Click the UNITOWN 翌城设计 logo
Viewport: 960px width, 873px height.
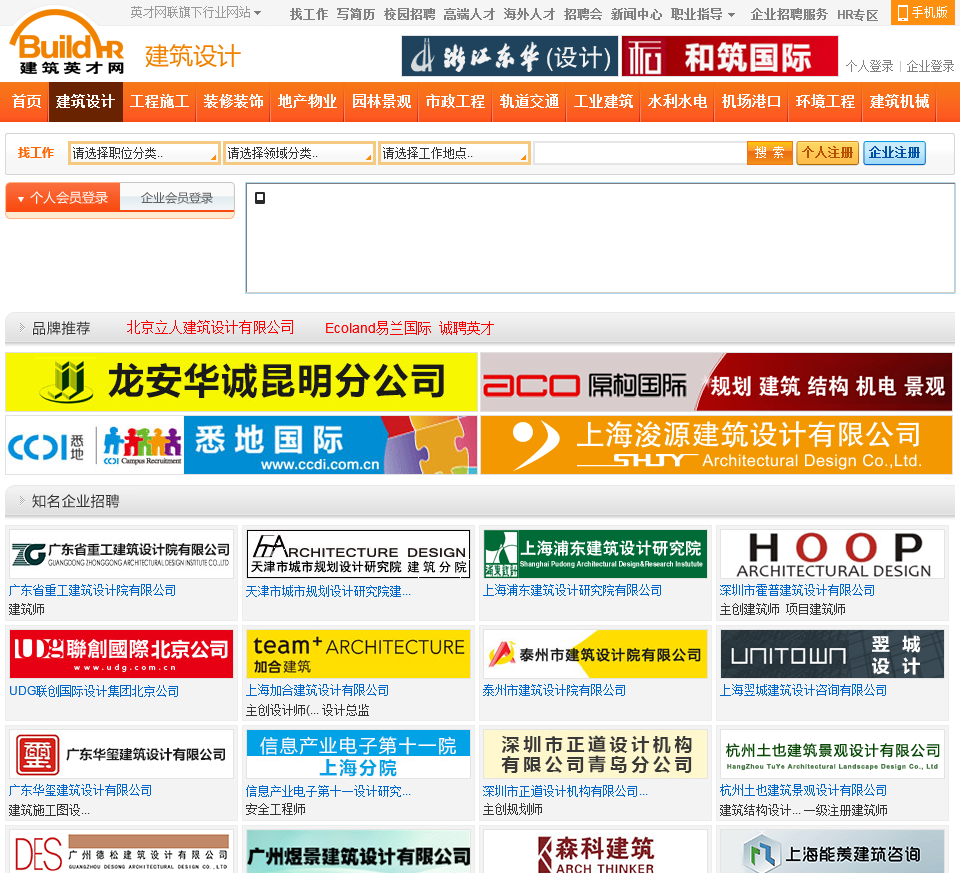click(833, 654)
